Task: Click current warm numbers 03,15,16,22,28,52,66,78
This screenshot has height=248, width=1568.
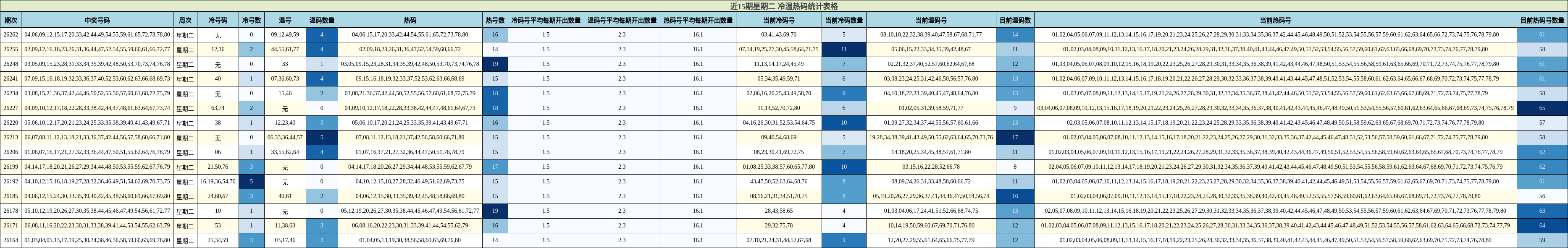Action: pyautogui.click(x=931, y=167)
